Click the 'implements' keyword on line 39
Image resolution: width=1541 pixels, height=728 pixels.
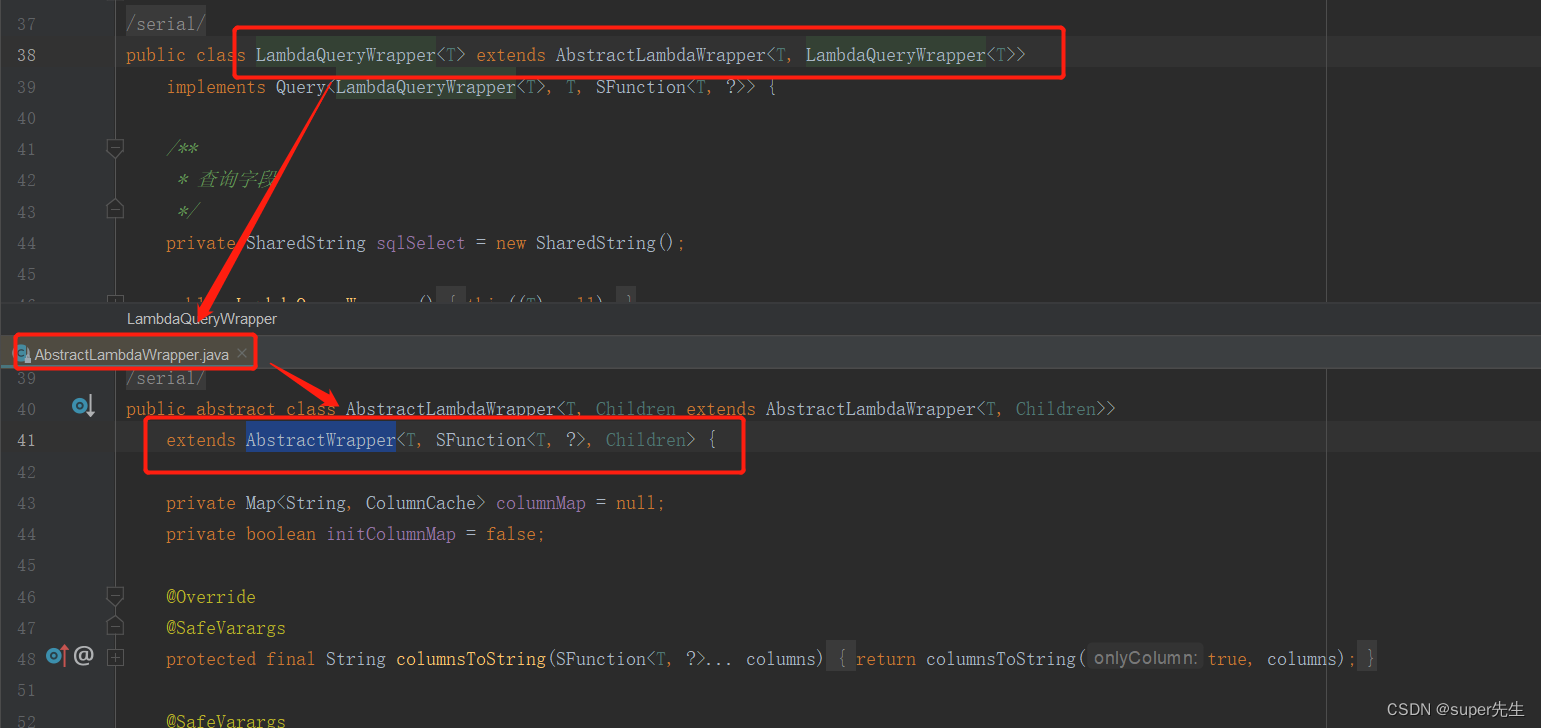coord(216,87)
